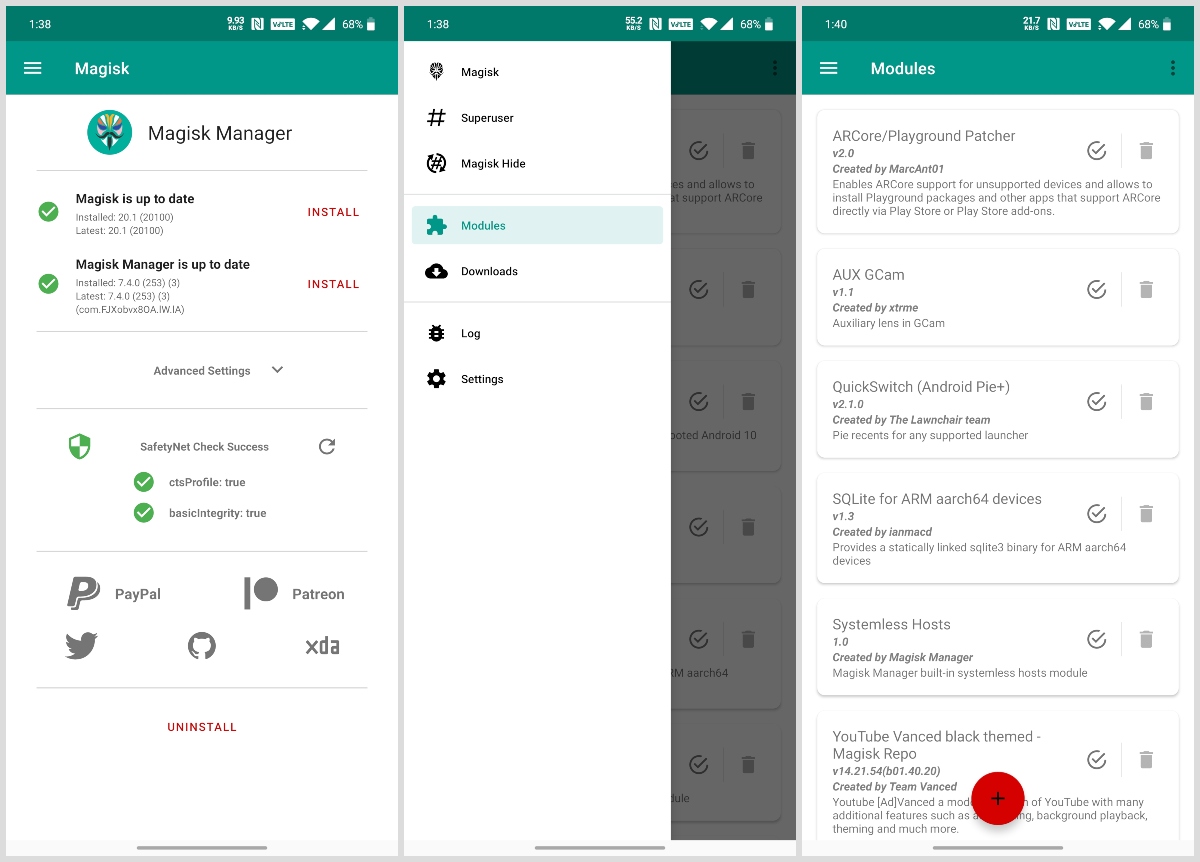
Task: Delete the ARCore/Playground Patcher module
Action: pyautogui.click(x=1147, y=151)
